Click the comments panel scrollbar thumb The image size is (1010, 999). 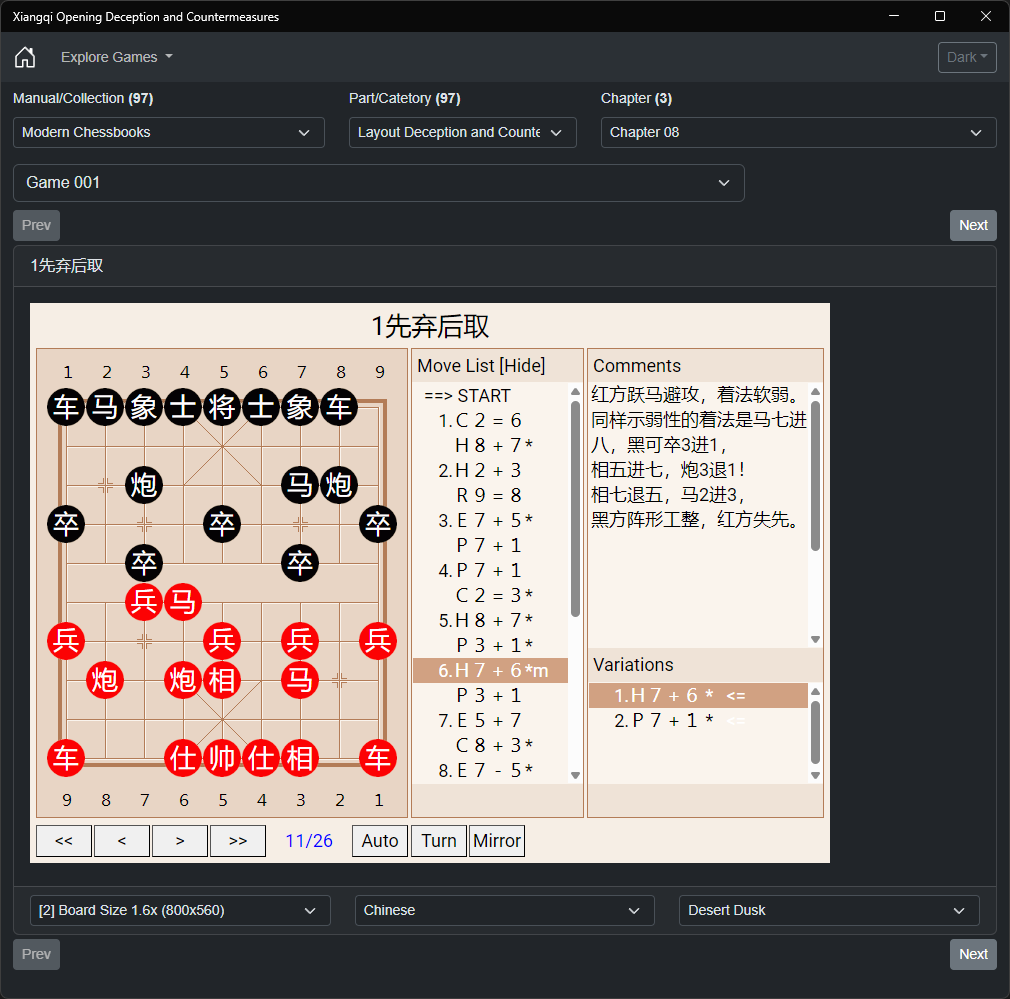(815, 475)
